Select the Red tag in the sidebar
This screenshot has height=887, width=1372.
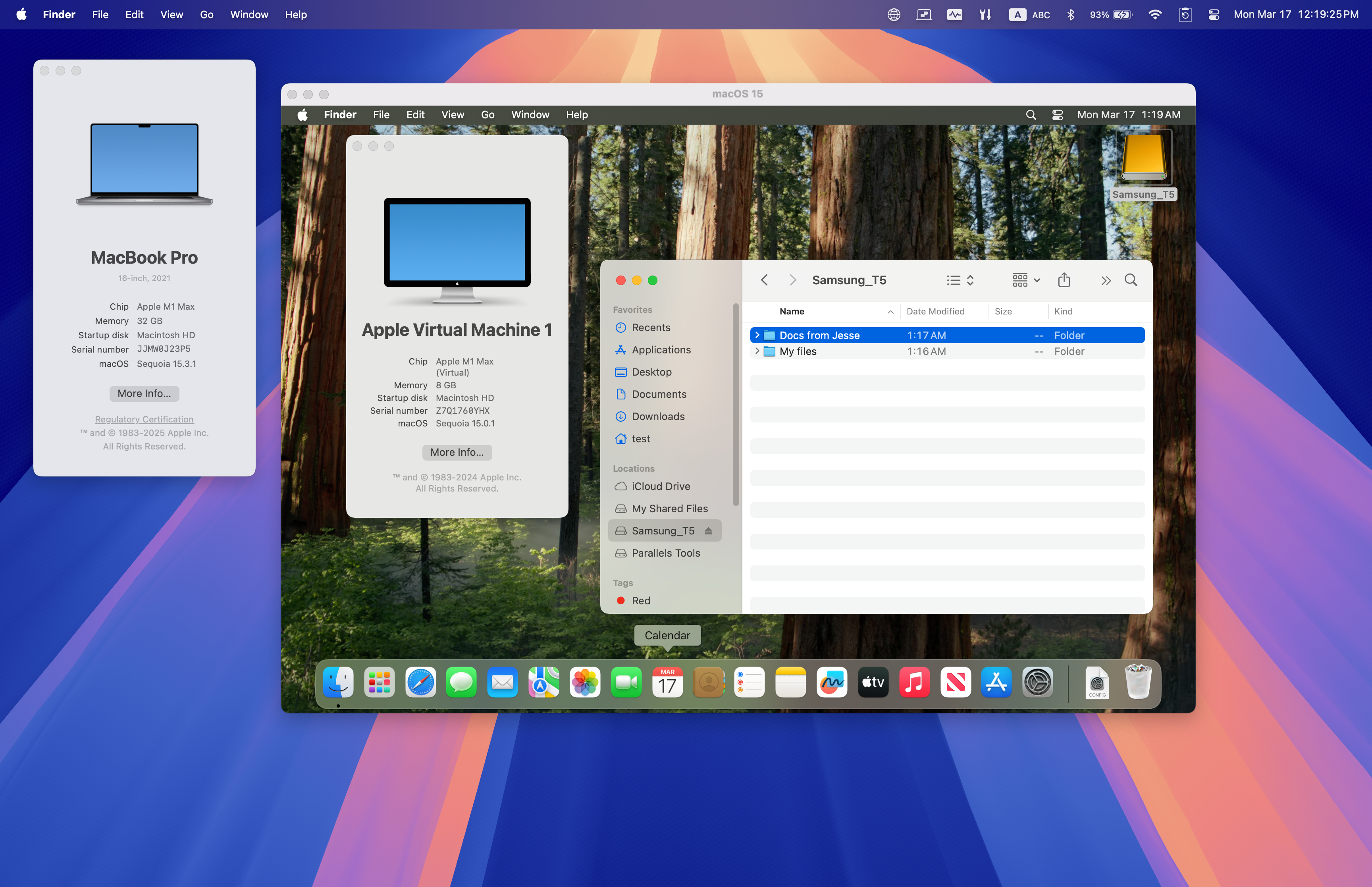click(640, 600)
